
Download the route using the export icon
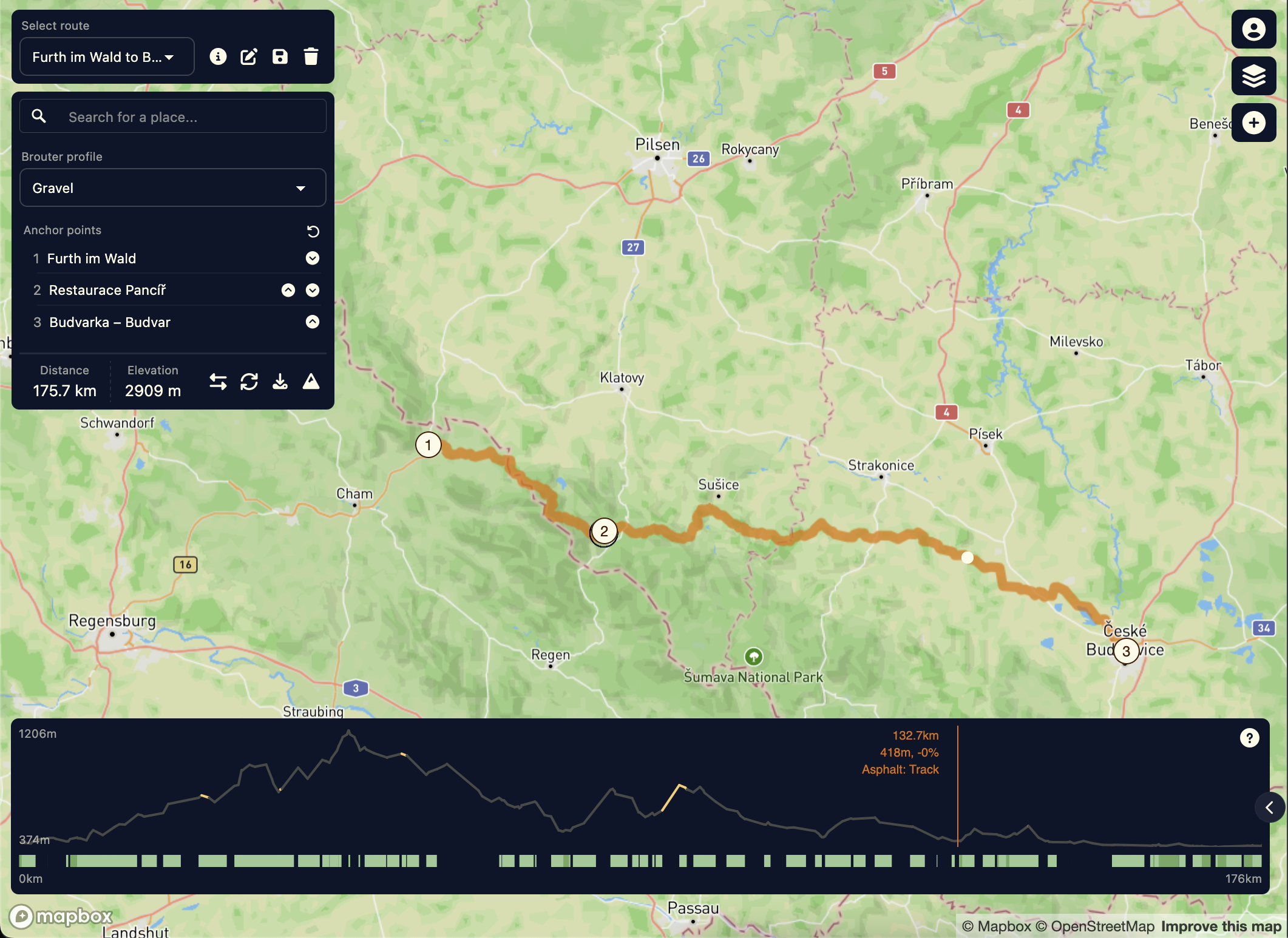click(x=280, y=382)
